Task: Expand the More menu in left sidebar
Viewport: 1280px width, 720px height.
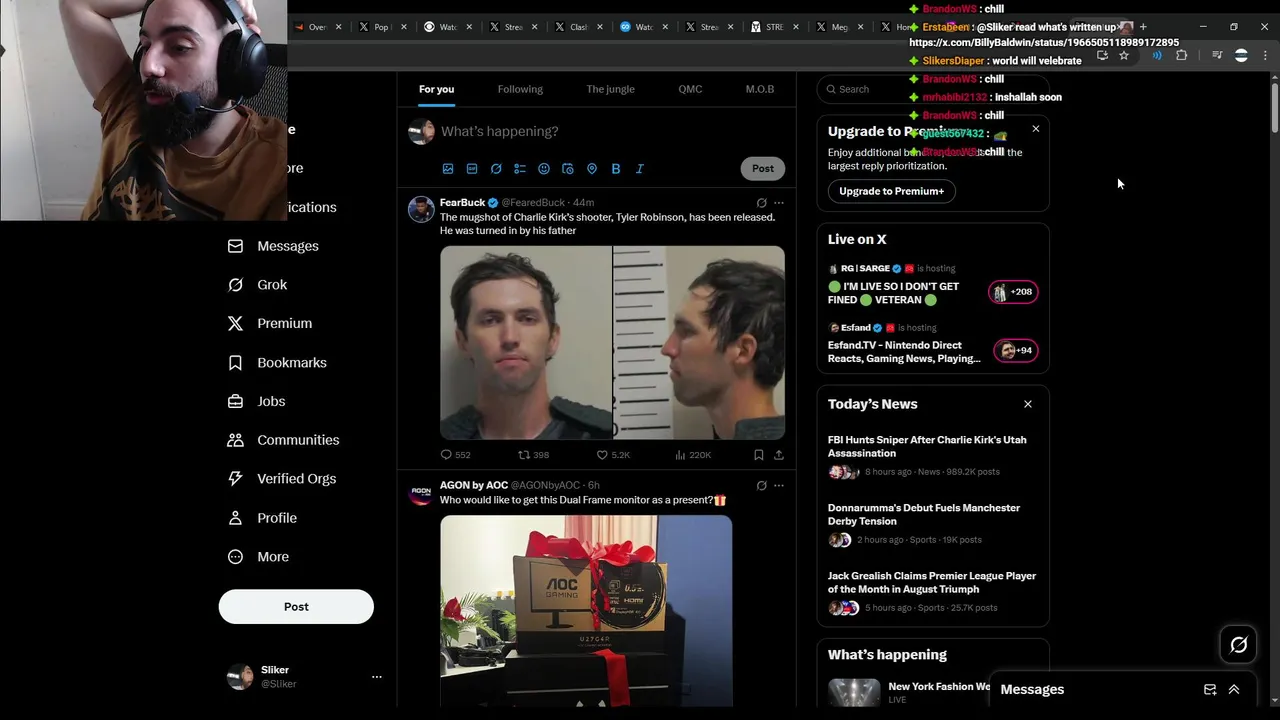Action: (259, 557)
